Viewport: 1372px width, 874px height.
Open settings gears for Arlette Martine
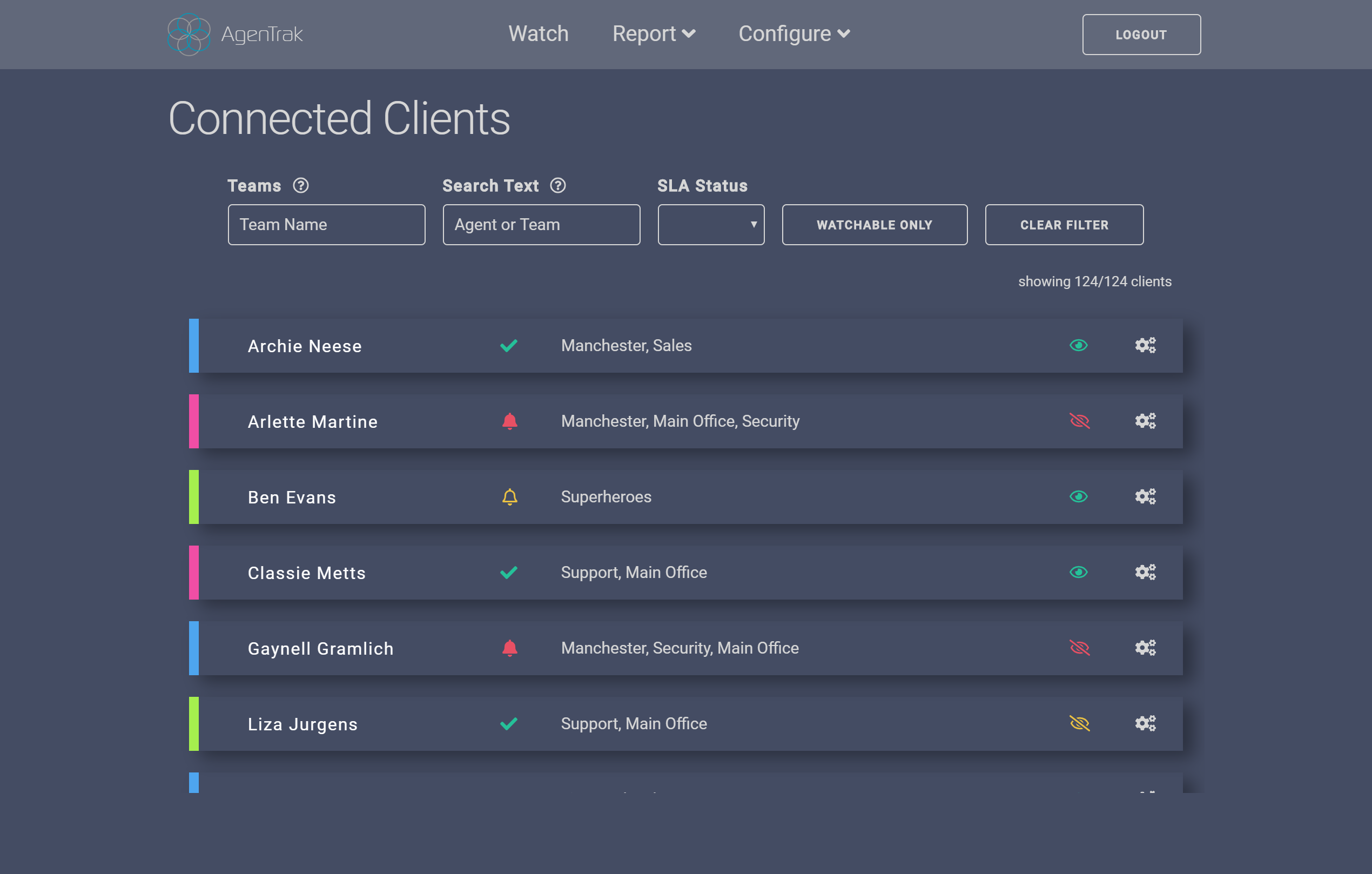pos(1145,421)
